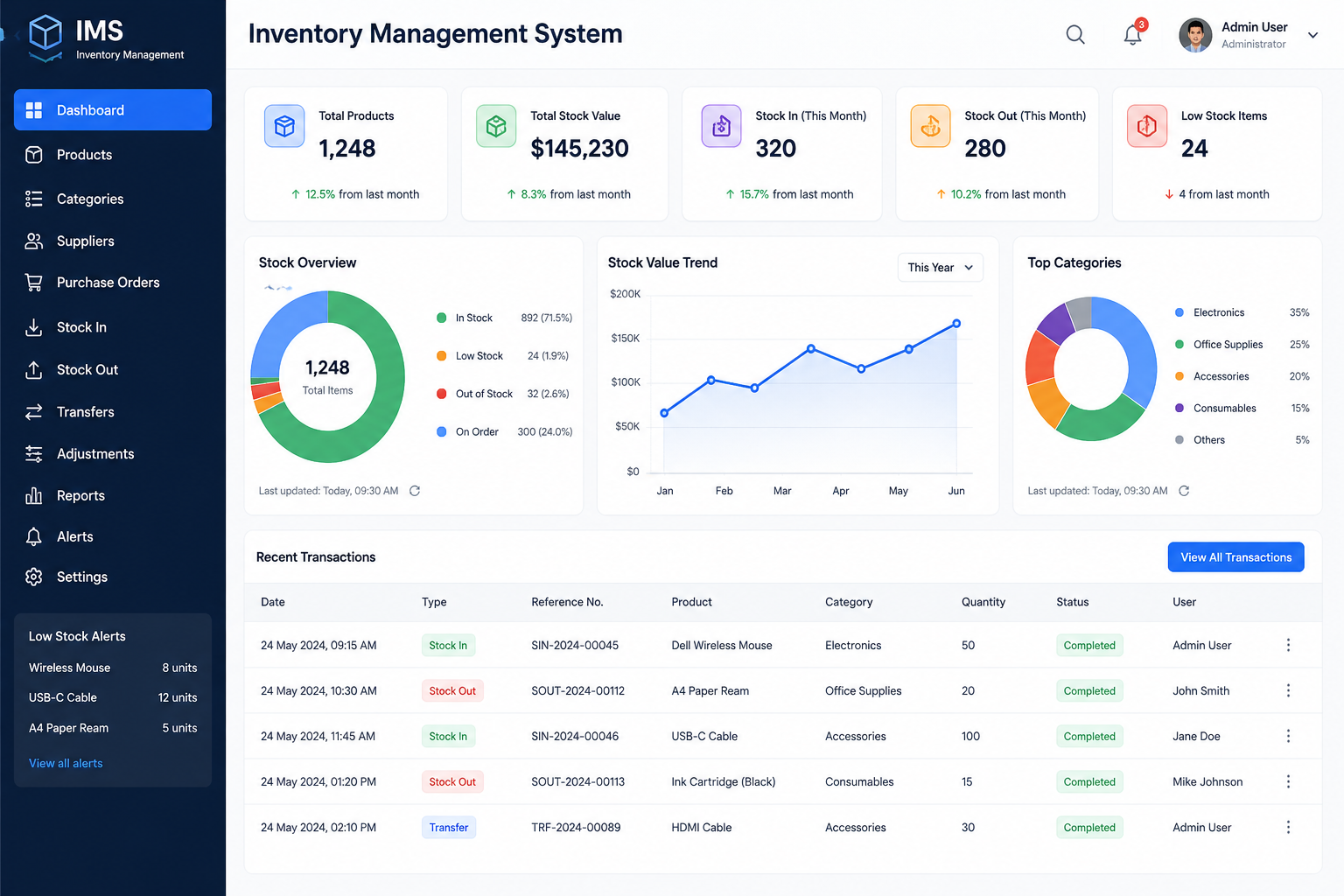The image size is (1344, 896).
Task: Click user Jane Doe cell
Action: 1196,737
